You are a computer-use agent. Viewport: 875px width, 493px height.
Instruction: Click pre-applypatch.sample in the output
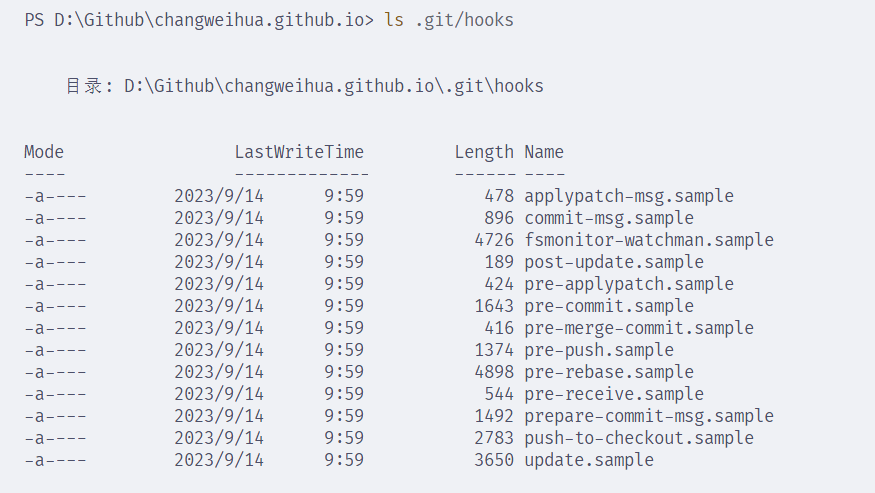pos(628,284)
